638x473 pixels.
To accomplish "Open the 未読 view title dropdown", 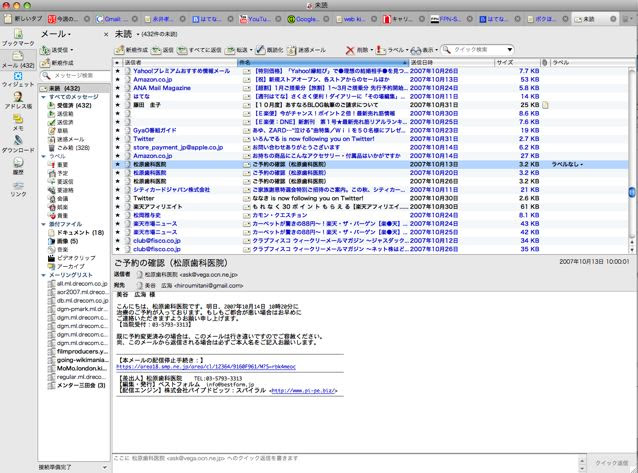I will click(138, 34).
